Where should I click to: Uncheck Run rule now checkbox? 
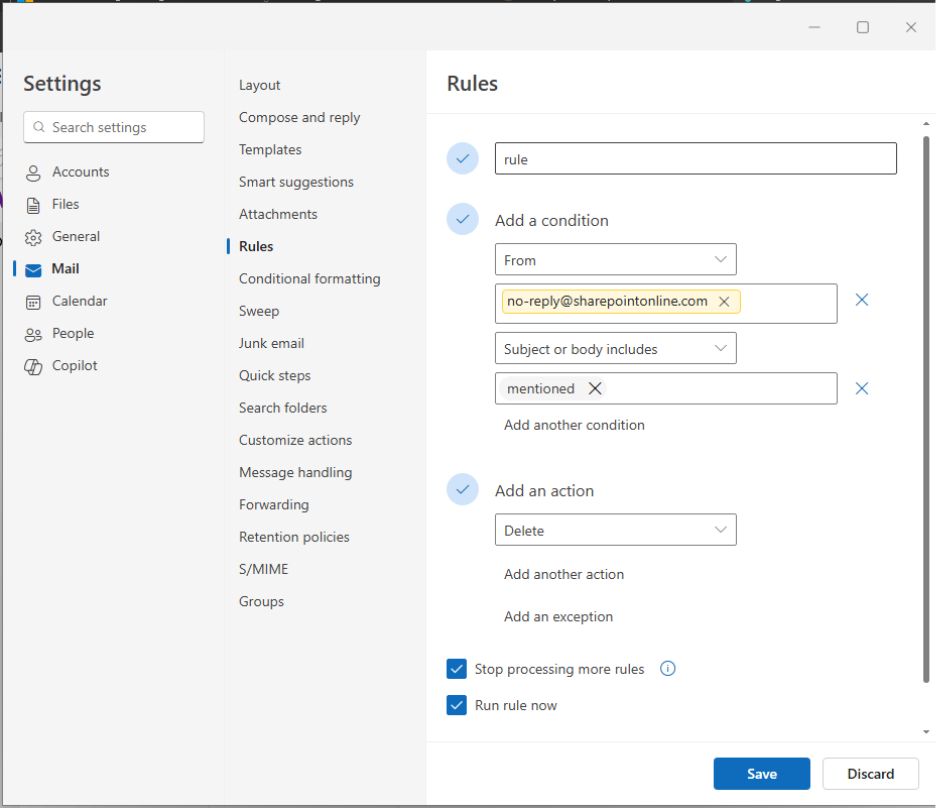tap(457, 705)
